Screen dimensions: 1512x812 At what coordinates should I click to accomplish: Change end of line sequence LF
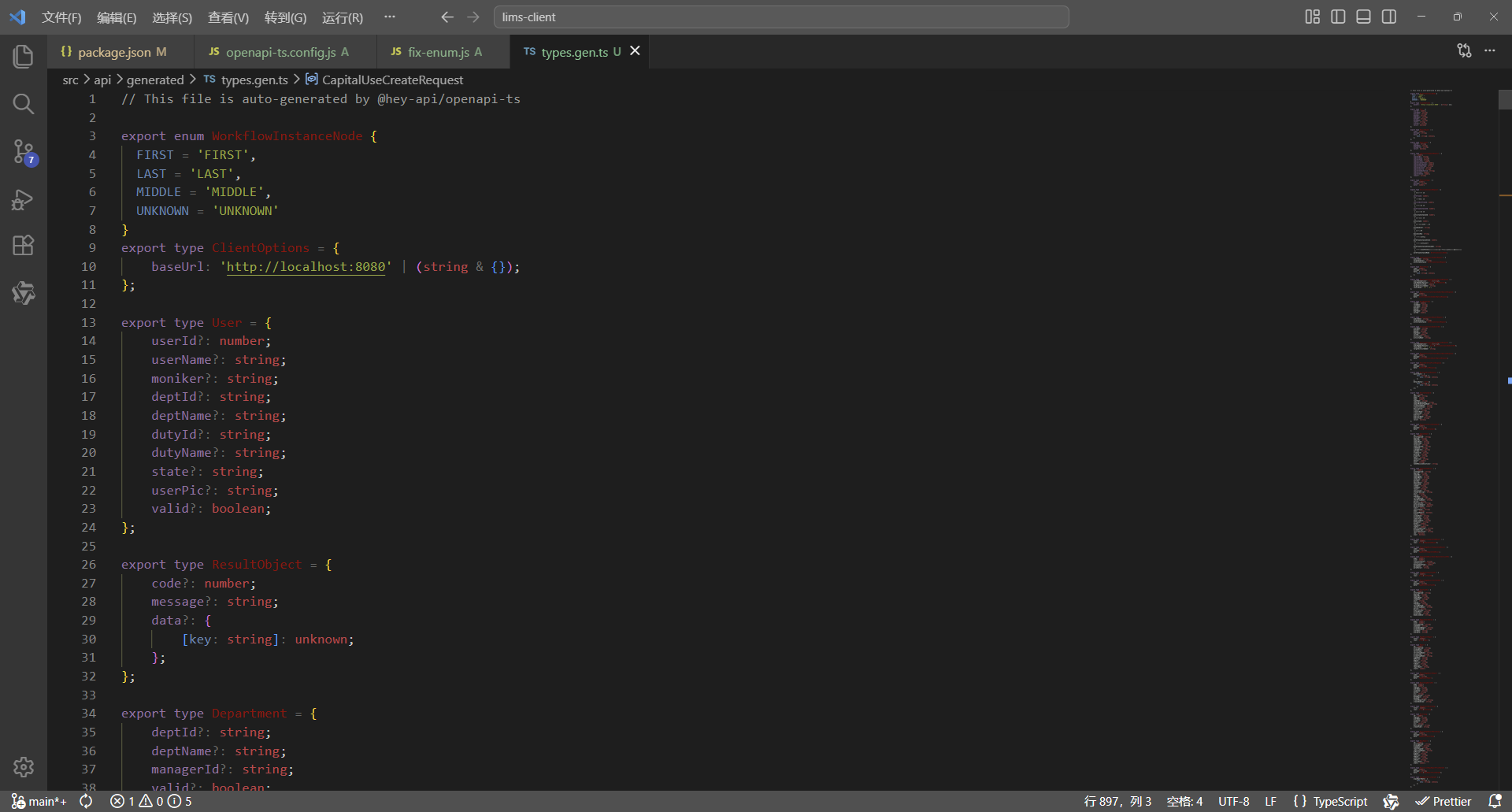click(x=1271, y=801)
